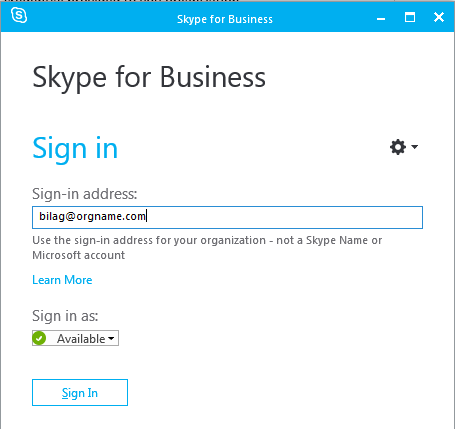Click the Sign-in address label
This screenshot has width=455, height=429.
85,194
